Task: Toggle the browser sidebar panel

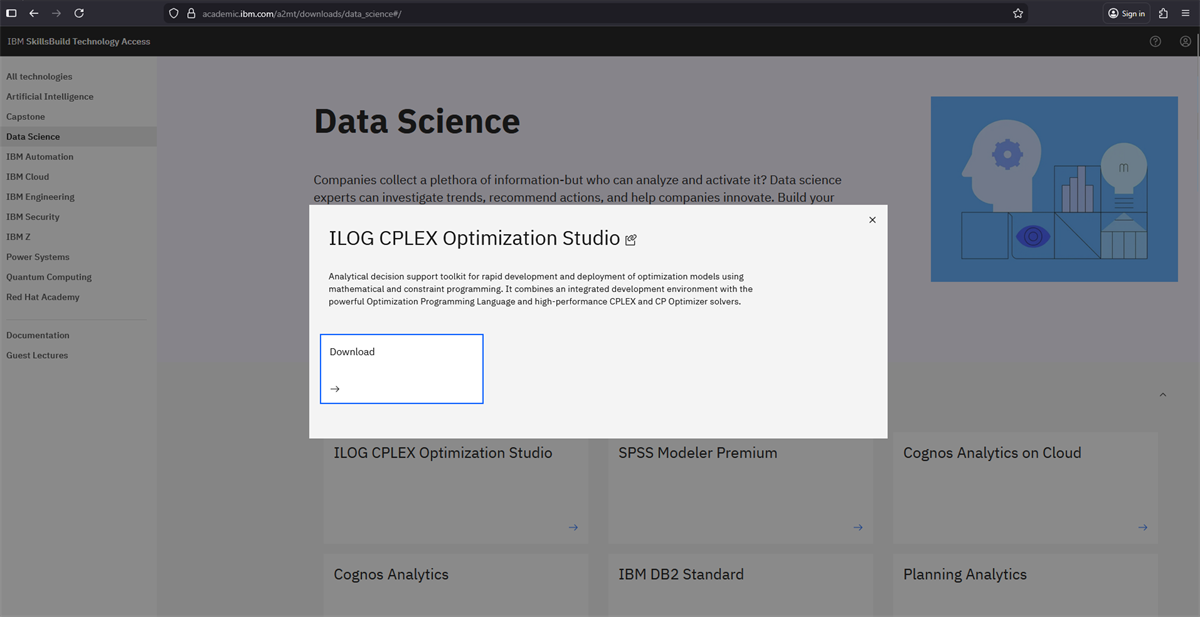Action: (11, 14)
